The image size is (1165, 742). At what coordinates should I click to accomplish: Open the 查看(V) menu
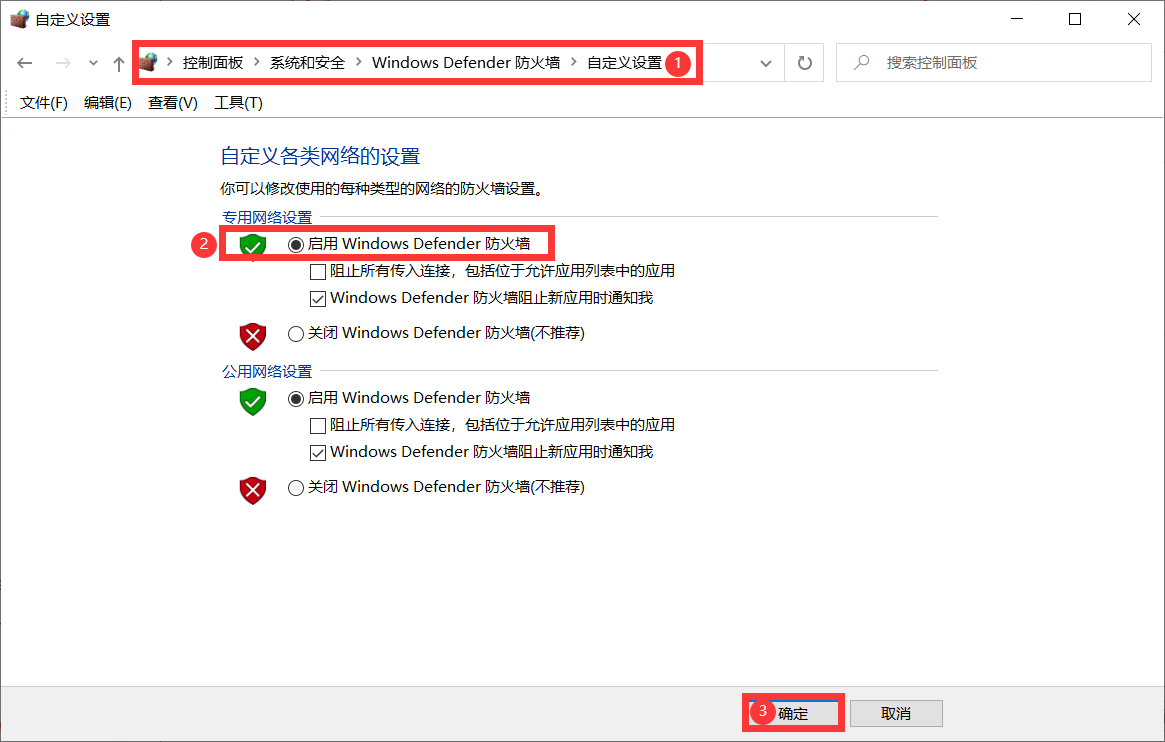click(x=172, y=103)
